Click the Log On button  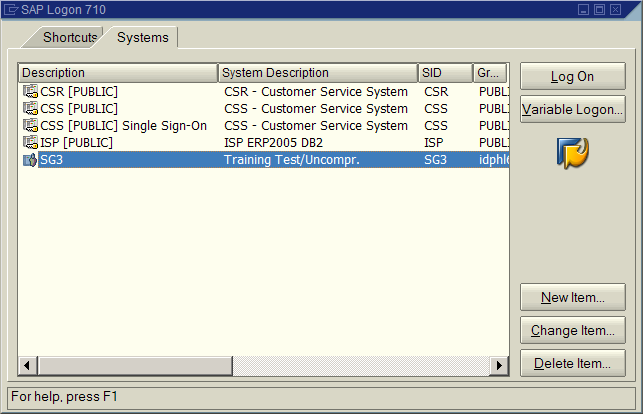pos(573,76)
